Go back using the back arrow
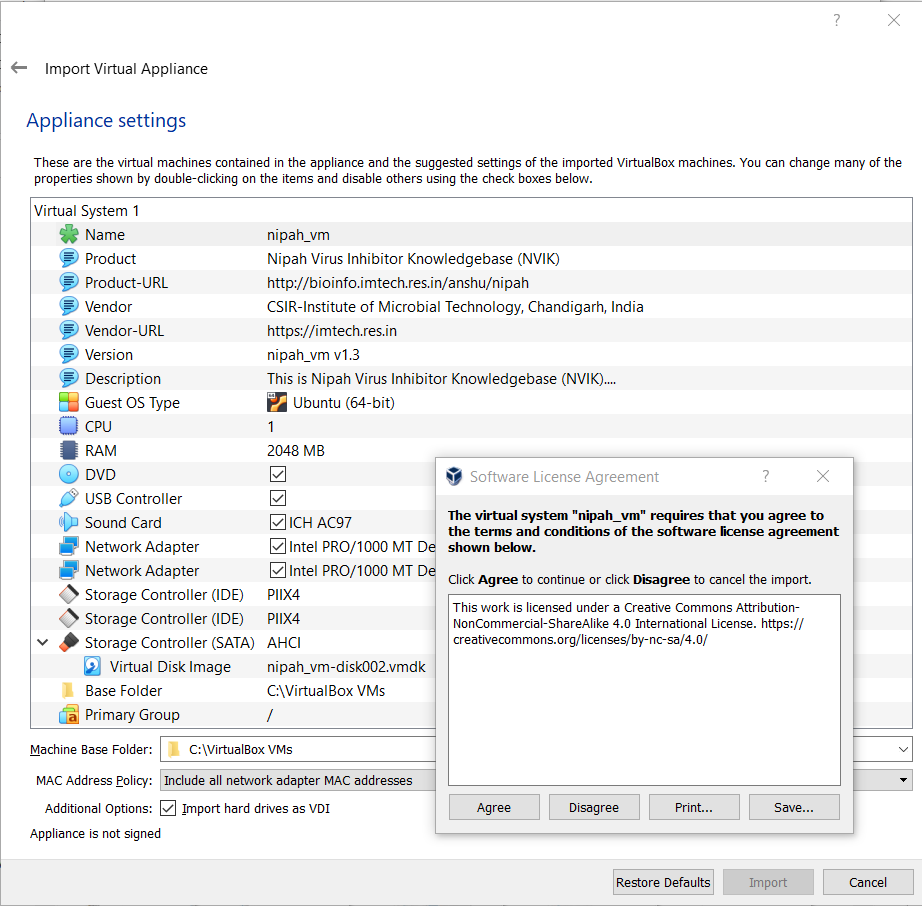 (19, 68)
